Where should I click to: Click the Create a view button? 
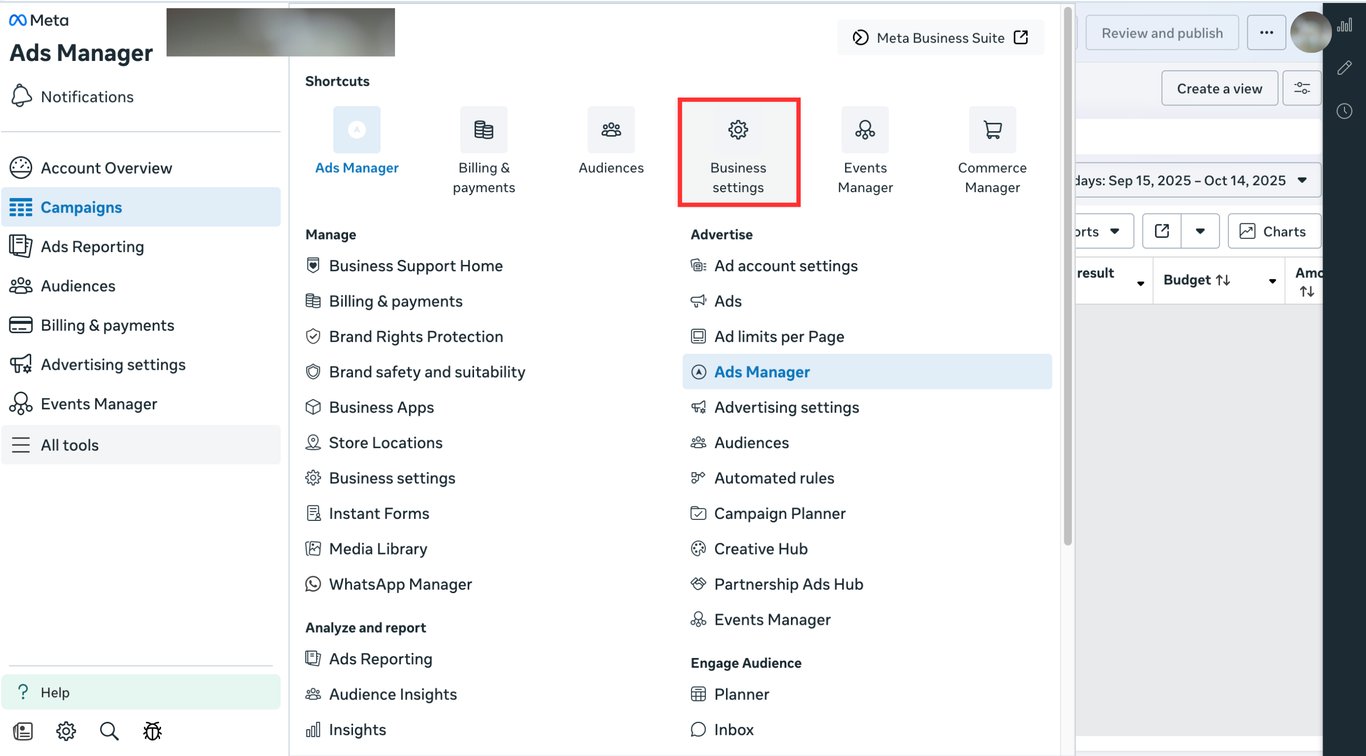[x=1219, y=88]
